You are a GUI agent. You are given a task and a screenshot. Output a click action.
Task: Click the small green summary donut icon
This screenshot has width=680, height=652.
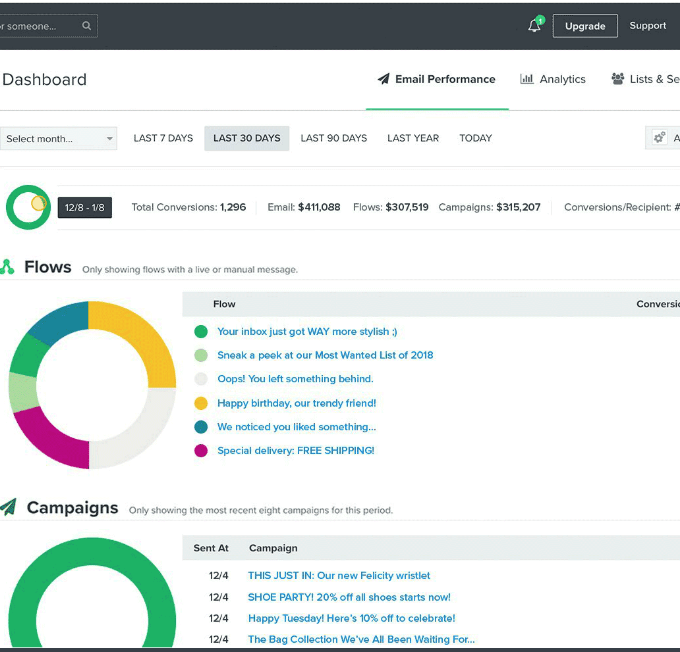27,207
